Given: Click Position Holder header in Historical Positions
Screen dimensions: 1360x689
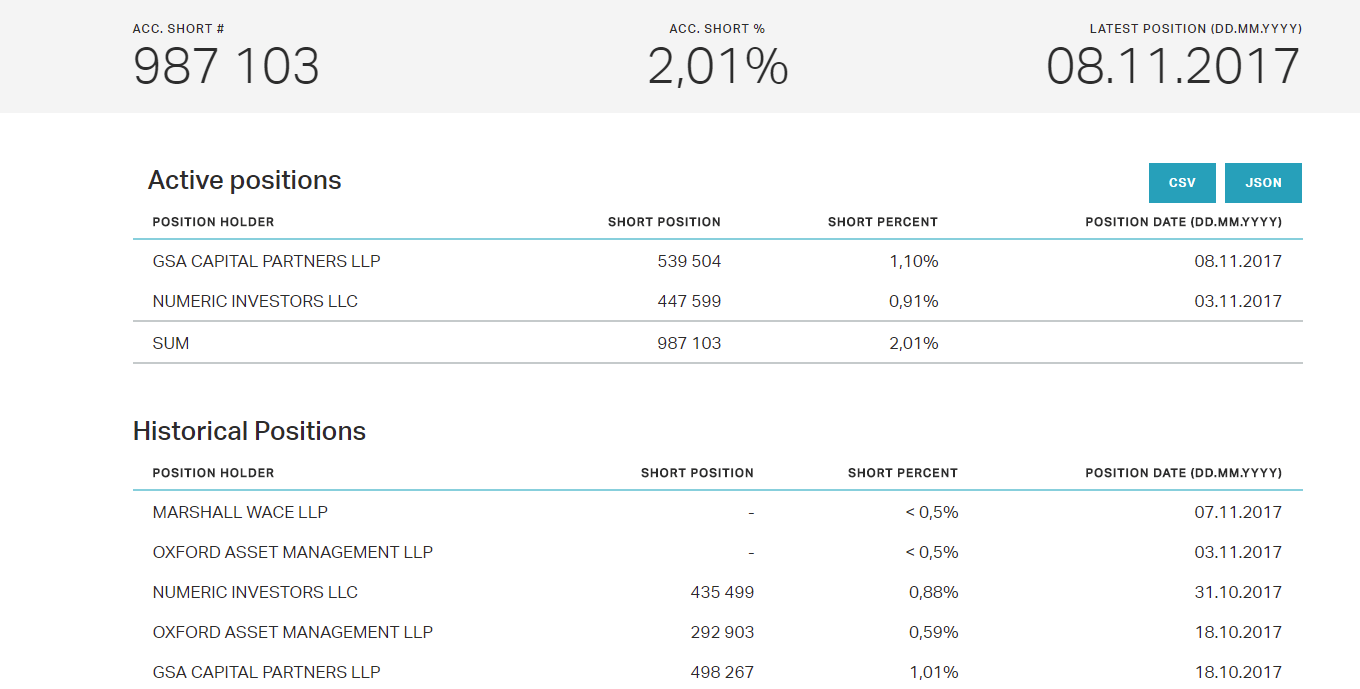Looking at the screenshot, I should [x=213, y=473].
